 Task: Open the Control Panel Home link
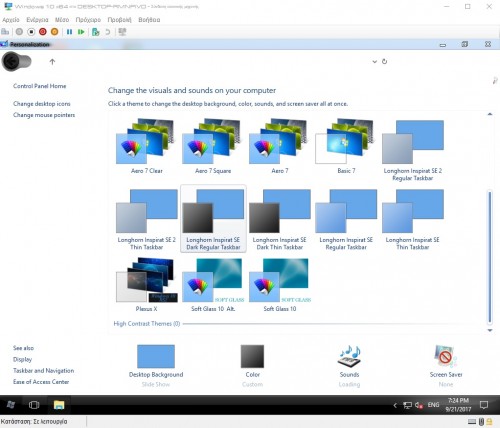40,86
